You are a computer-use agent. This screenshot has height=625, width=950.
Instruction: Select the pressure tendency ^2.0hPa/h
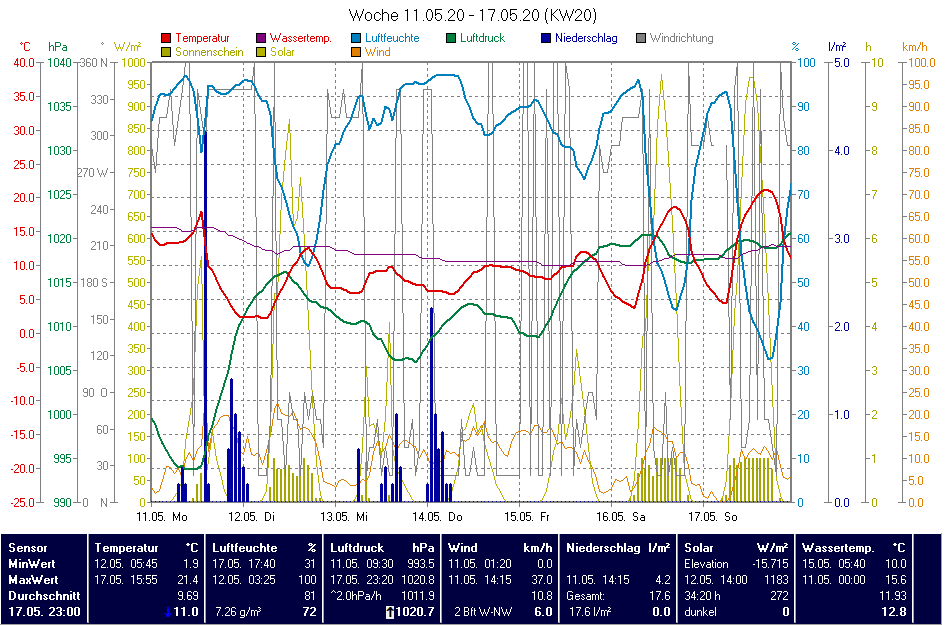[x=356, y=596]
